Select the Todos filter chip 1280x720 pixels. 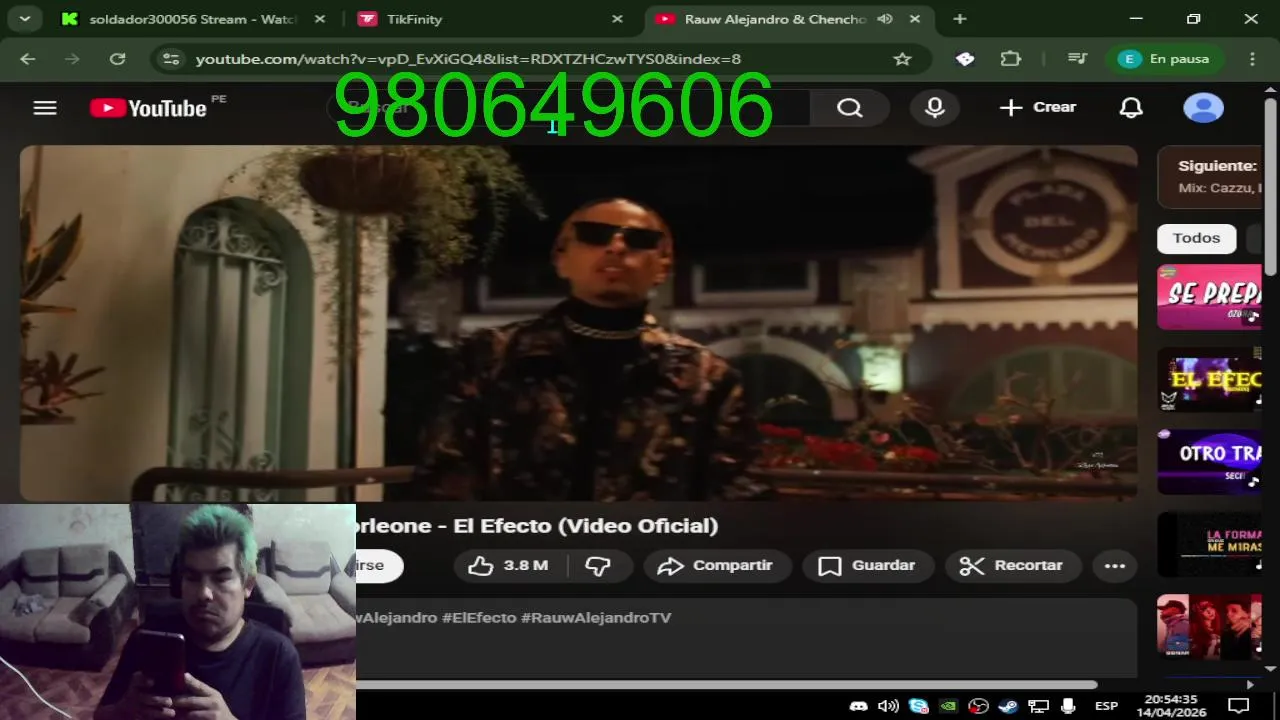pyautogui.click(x=1197, y=238)
